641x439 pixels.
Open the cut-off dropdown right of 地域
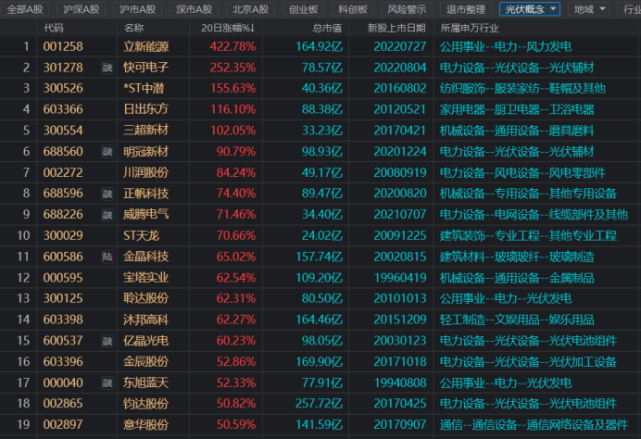[x=630, y=9]
